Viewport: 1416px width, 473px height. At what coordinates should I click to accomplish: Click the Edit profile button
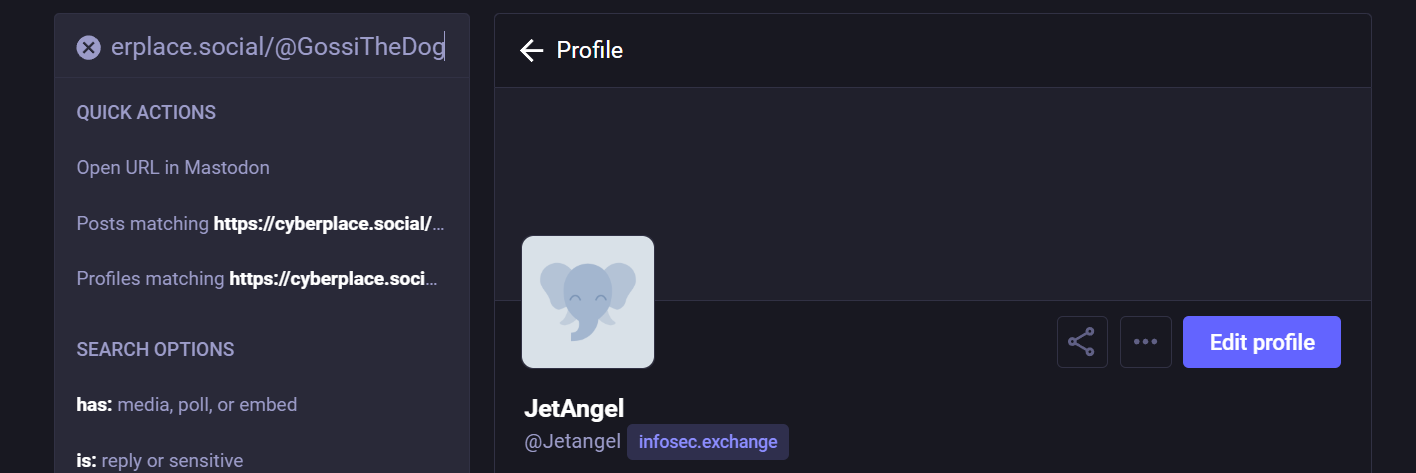[x=1262, y=342]
